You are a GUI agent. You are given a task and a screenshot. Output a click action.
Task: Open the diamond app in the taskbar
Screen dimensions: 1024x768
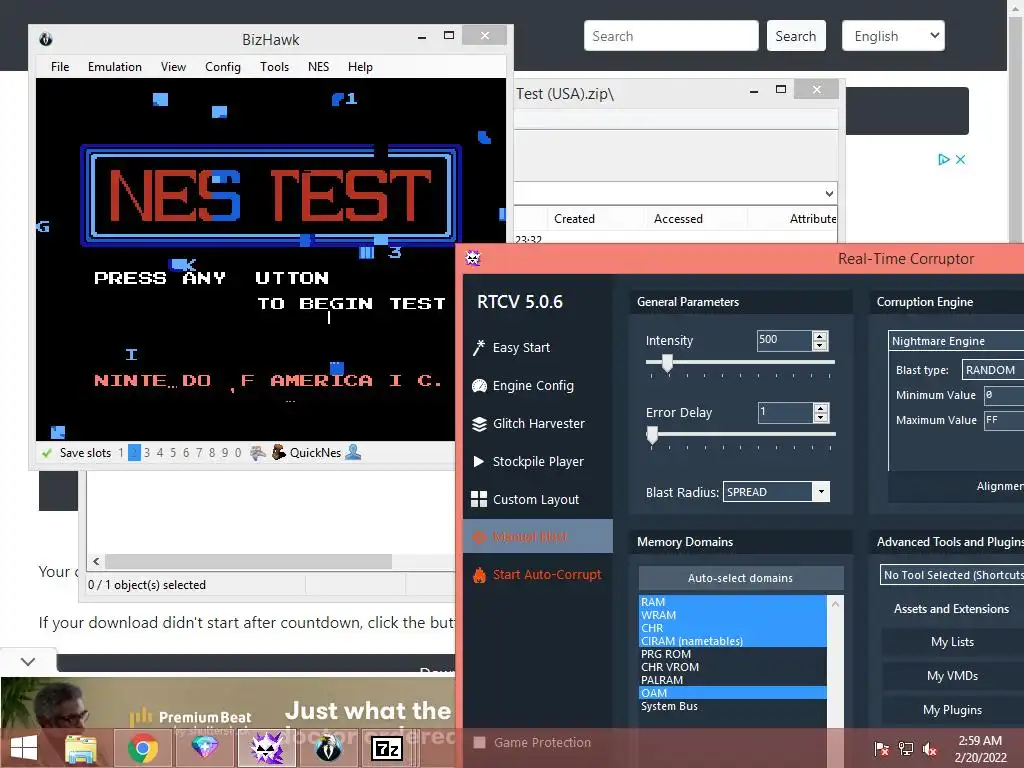coord(204,748)
